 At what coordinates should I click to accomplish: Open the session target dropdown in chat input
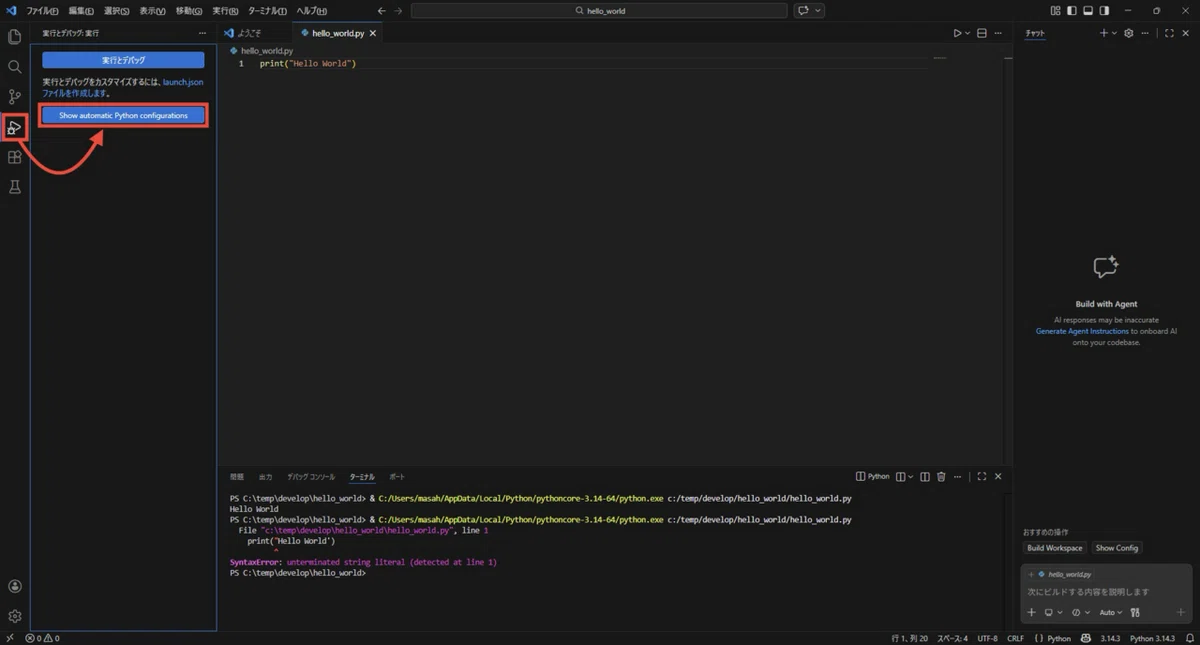pyautogui.click(x=1052, y=612)
